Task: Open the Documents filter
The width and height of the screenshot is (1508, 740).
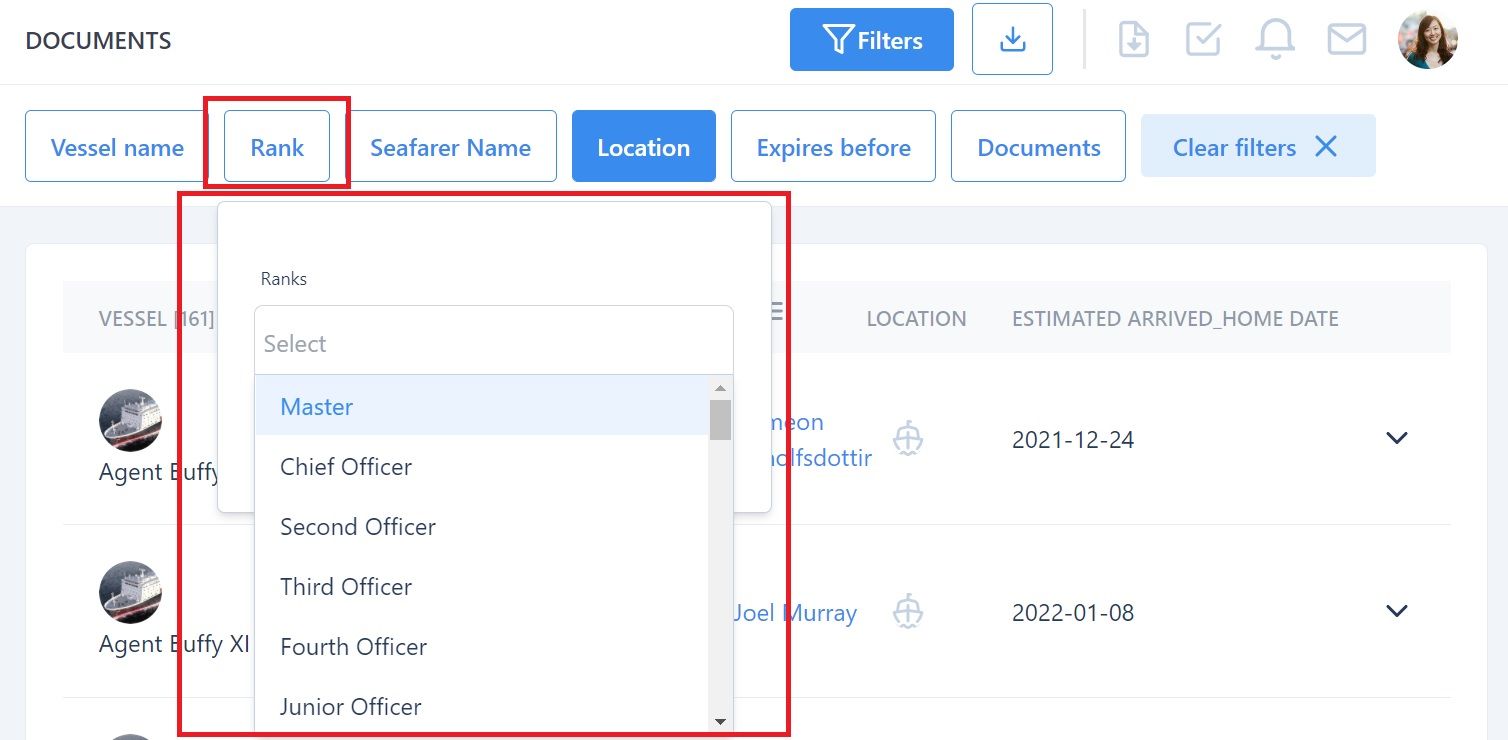Action: coord(1038,147)
